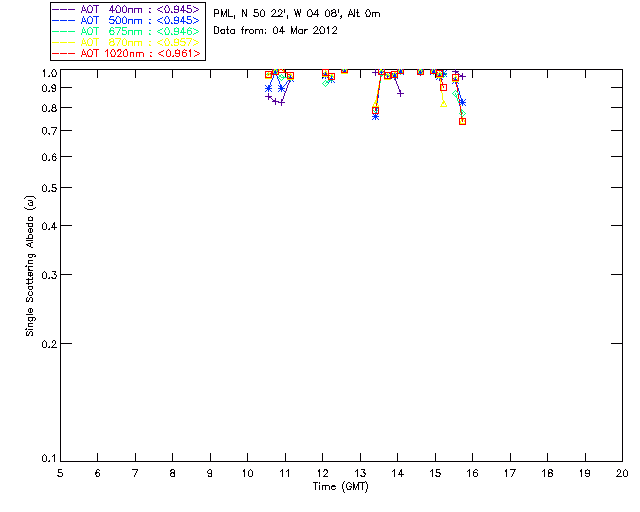Click the blue asterisk marker below 13.4
This screenshot has width=640, height=512.
(x=375, y=116)
